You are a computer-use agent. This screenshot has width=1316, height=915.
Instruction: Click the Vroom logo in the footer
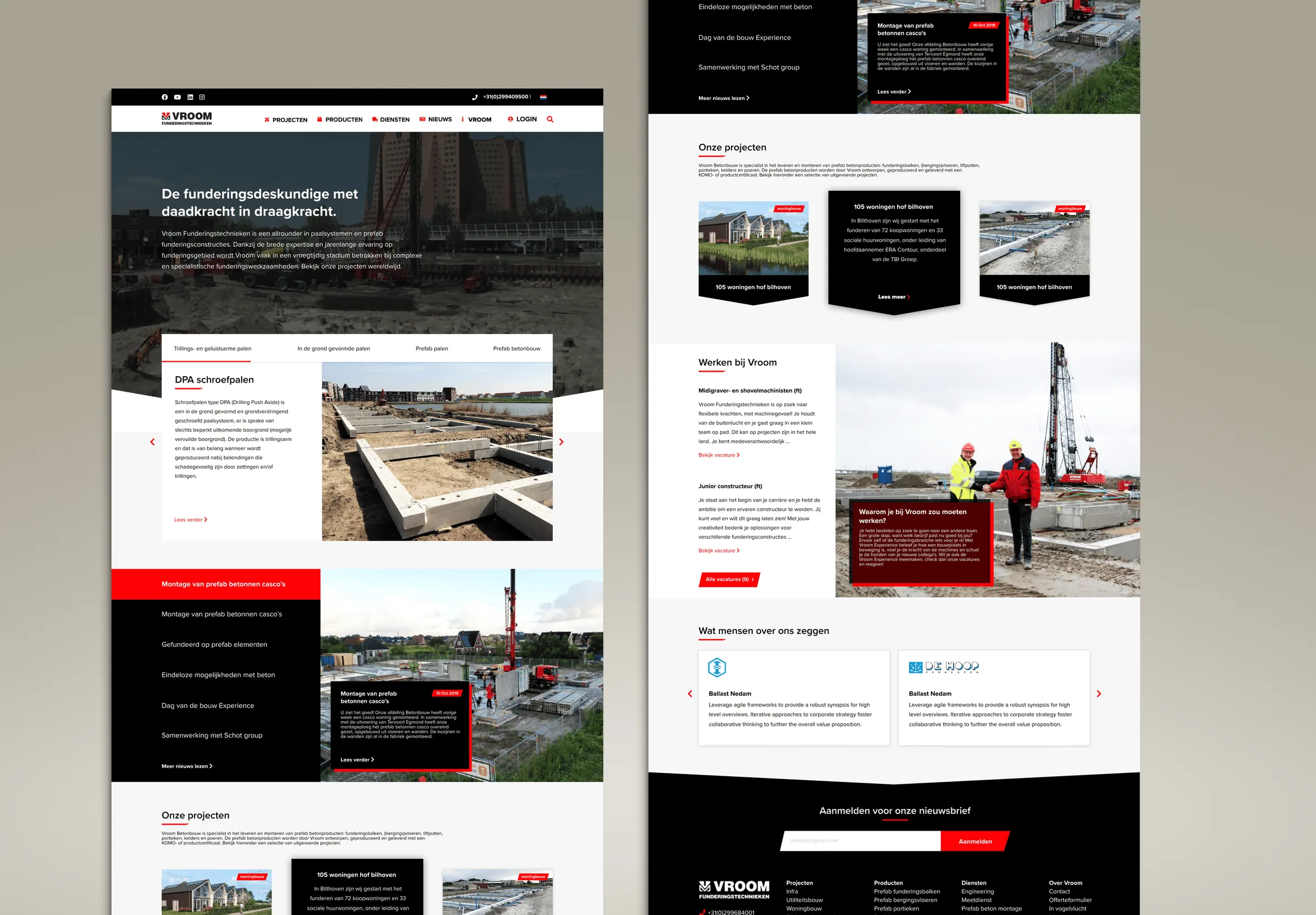(734, 890)
